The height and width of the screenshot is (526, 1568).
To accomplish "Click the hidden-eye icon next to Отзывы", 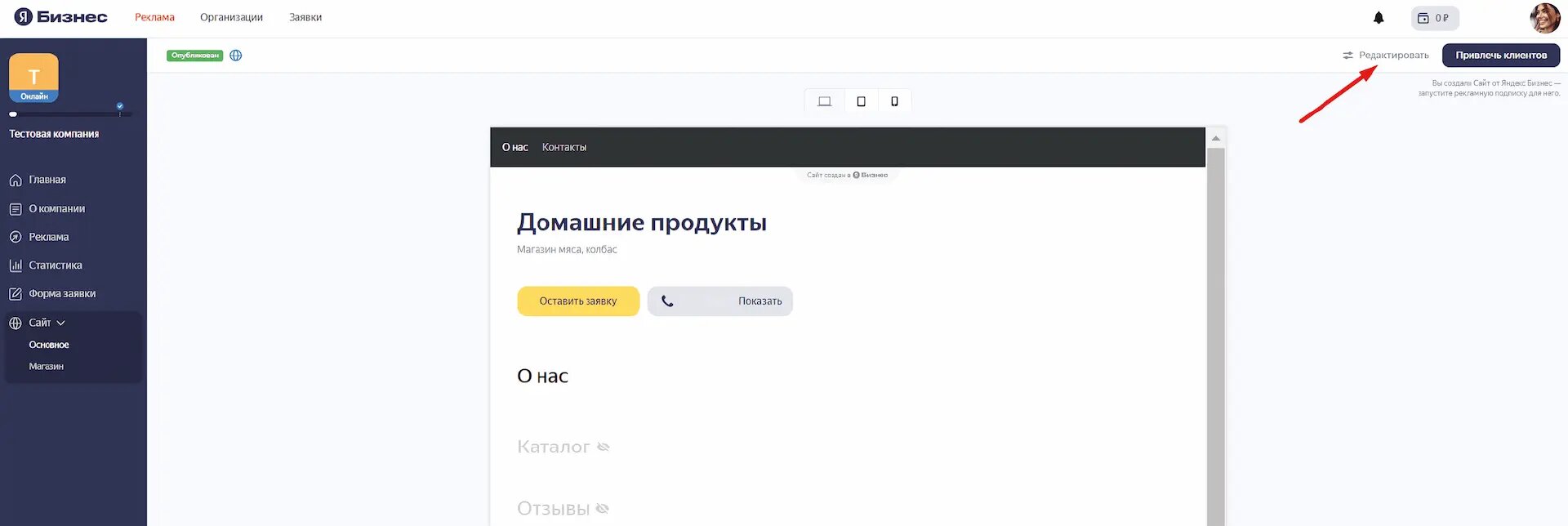I will click(x=603, y=509).
